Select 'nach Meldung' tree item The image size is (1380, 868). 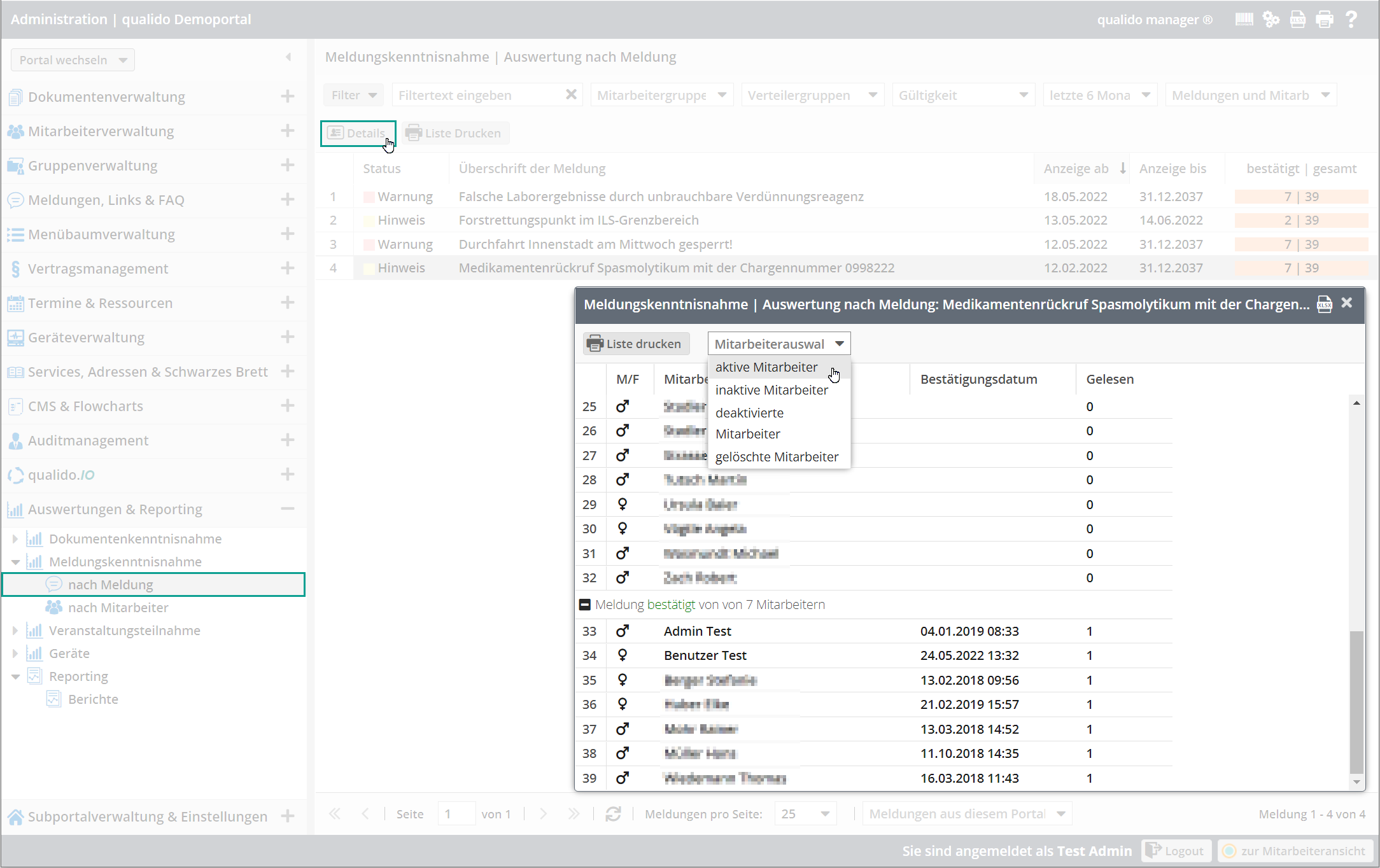click(x=153, y=585)
